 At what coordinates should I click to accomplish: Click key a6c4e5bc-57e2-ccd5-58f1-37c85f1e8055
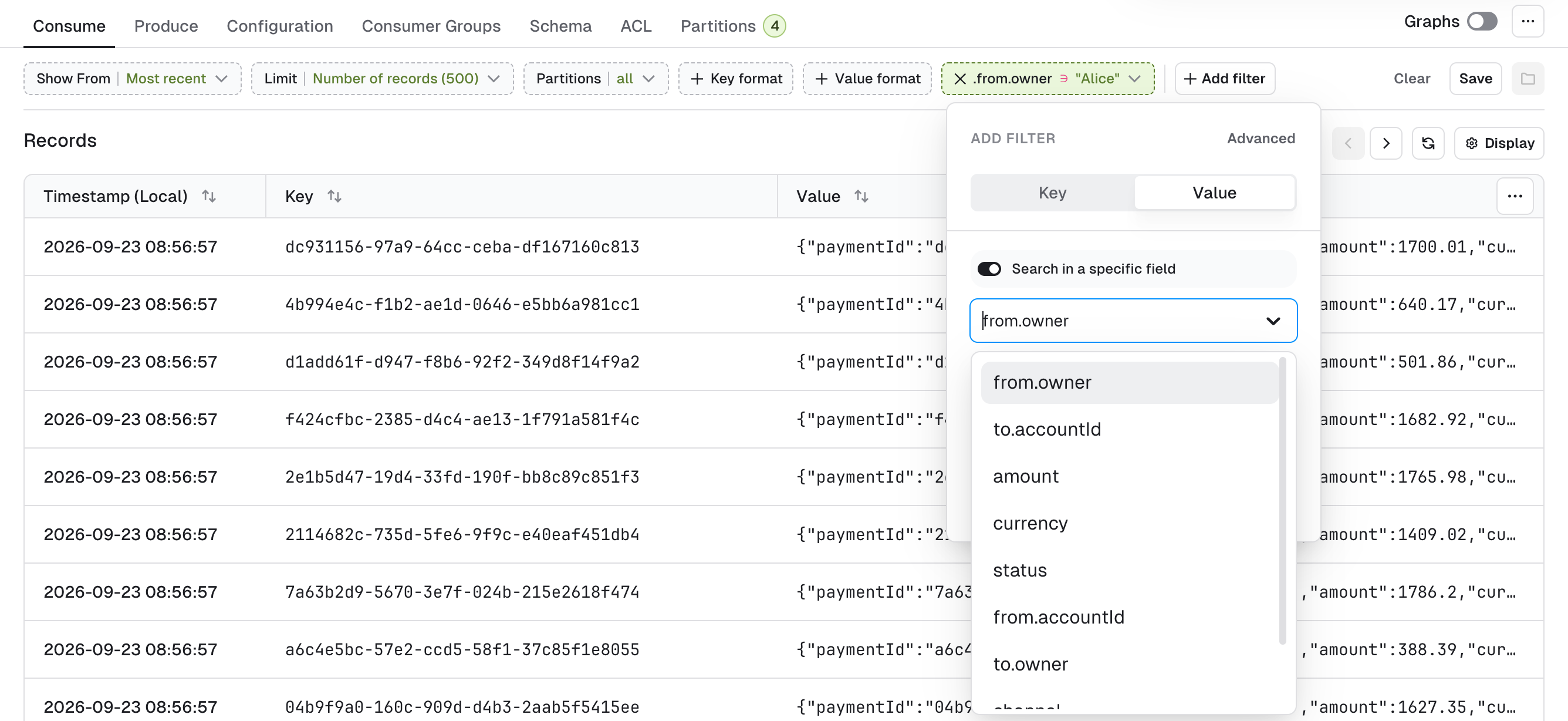click(462, 649)
